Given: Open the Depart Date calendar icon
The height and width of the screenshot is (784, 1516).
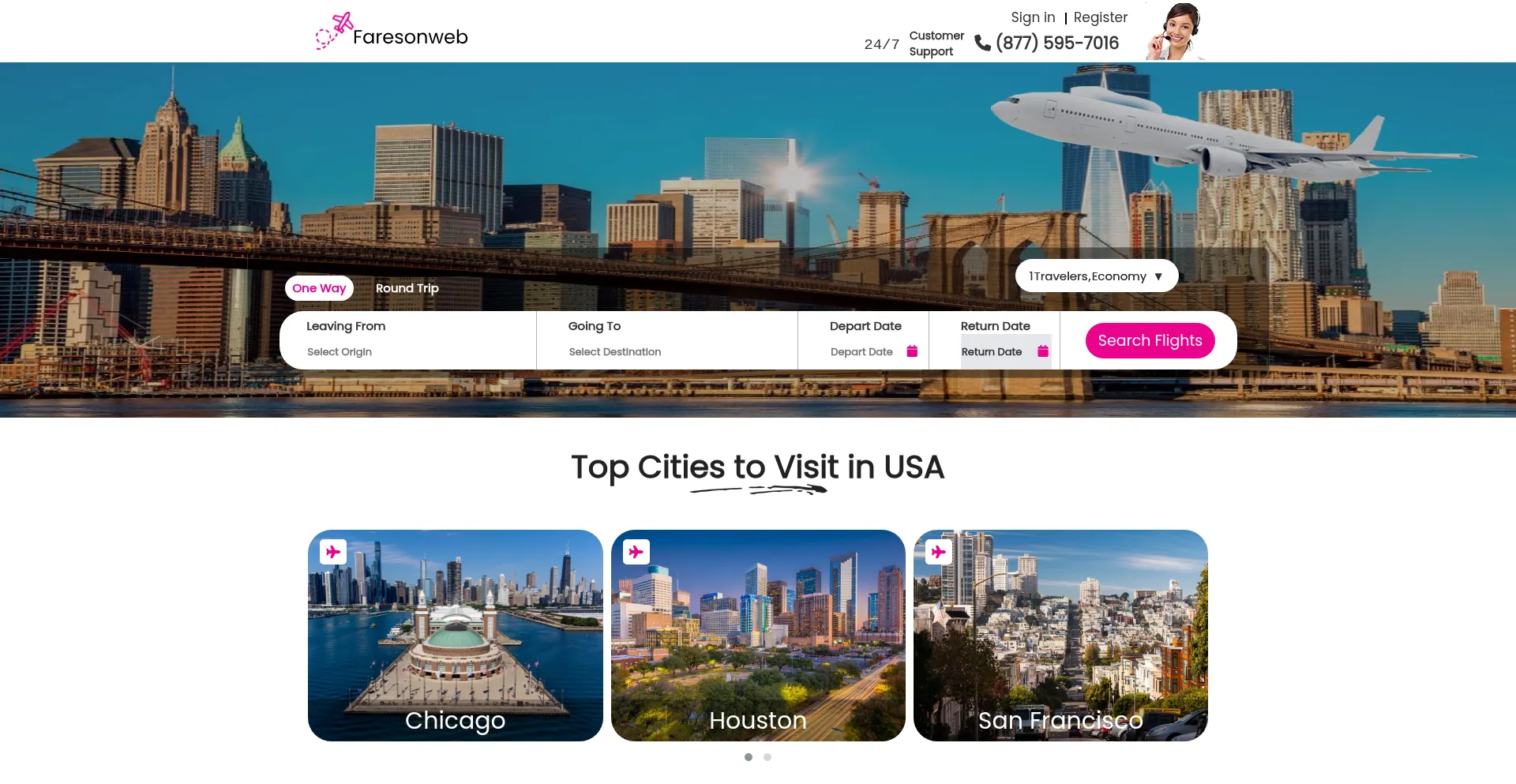Looking at the screenshot, I should [x=912, y=351].
